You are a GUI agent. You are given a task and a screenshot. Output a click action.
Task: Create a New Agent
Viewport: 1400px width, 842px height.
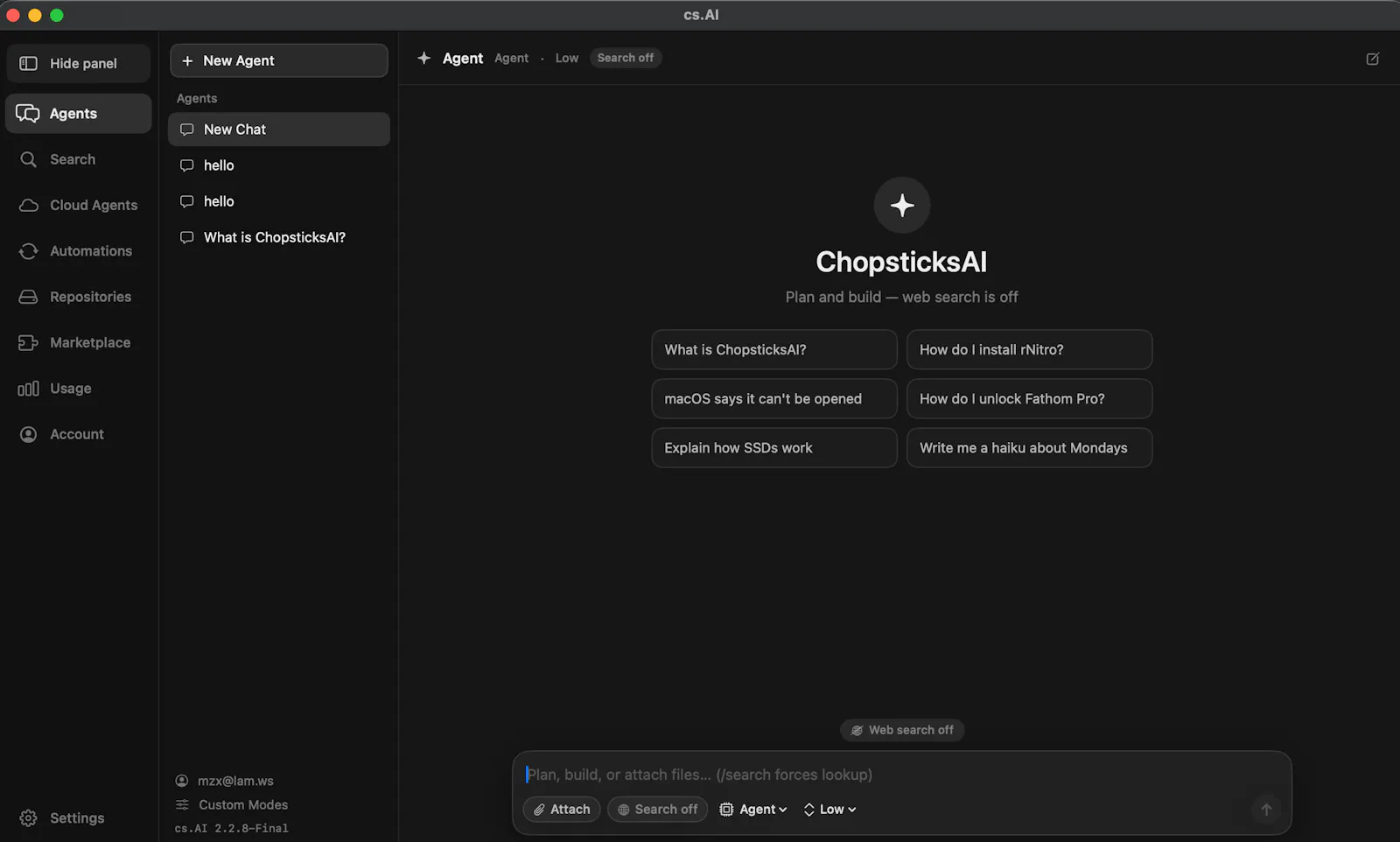click(x=278, y=60)
